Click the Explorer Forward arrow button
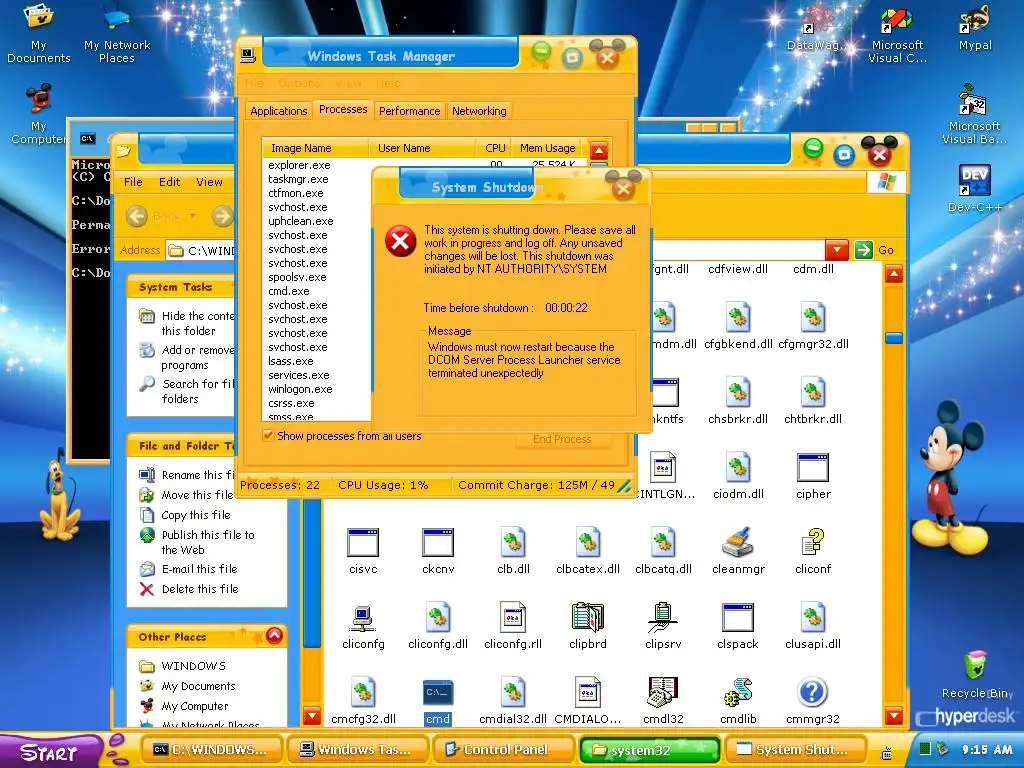This screenshot has width=1024, height=768. point(222,216)
